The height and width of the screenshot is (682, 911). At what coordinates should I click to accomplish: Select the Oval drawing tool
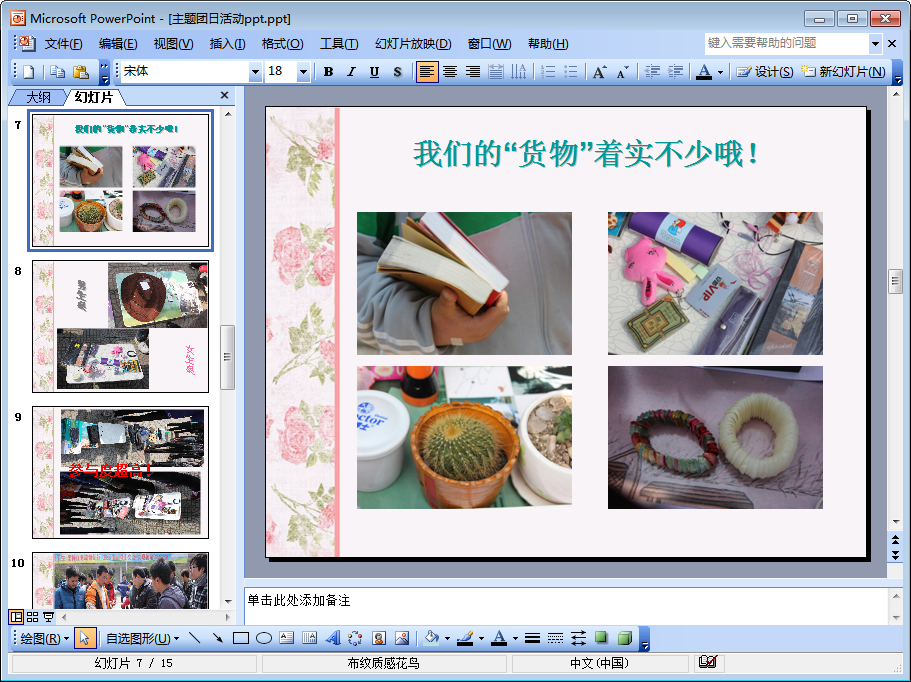(x=264, y=638)
